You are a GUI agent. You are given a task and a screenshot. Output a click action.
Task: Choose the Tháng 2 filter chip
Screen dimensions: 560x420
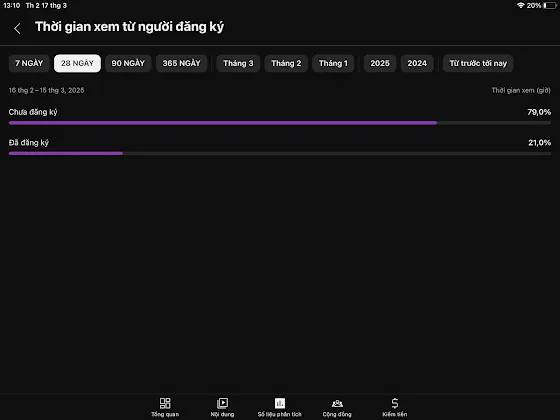pos(286,63)
